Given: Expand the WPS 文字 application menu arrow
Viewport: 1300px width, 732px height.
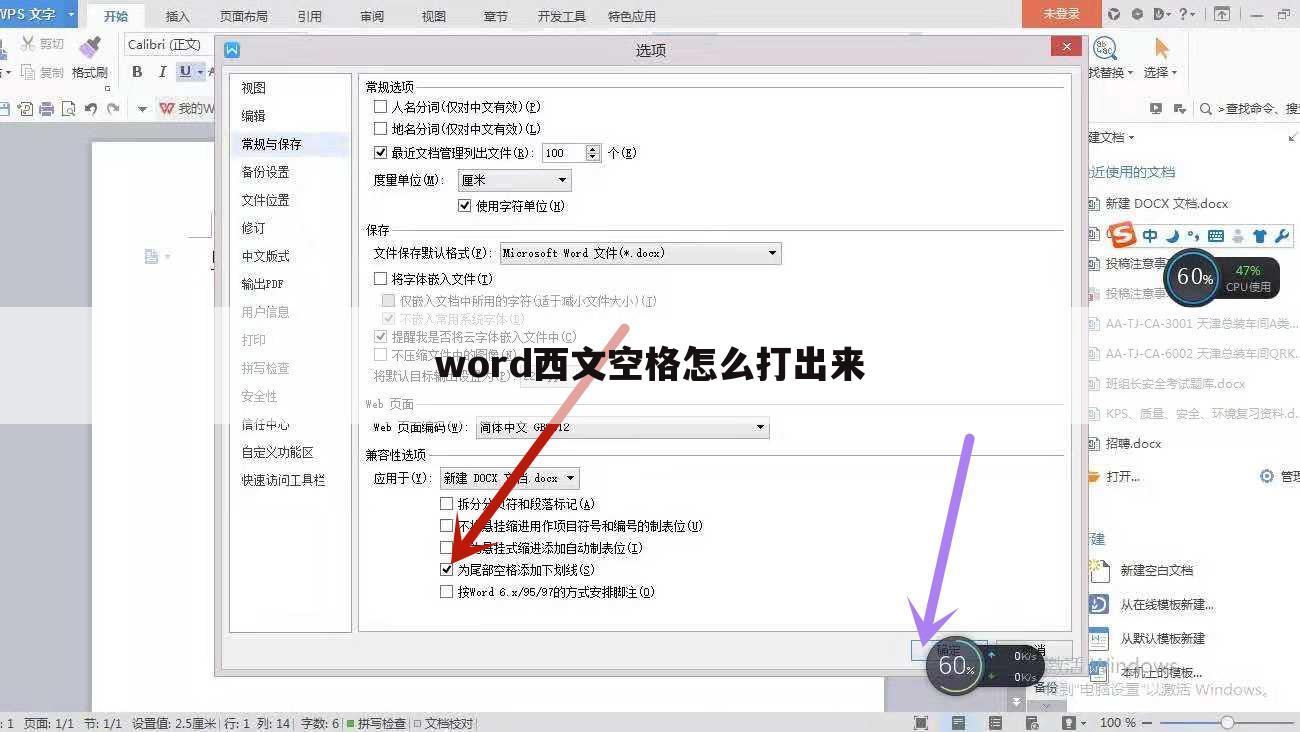Looking at the screenshot, I should 71,14.
